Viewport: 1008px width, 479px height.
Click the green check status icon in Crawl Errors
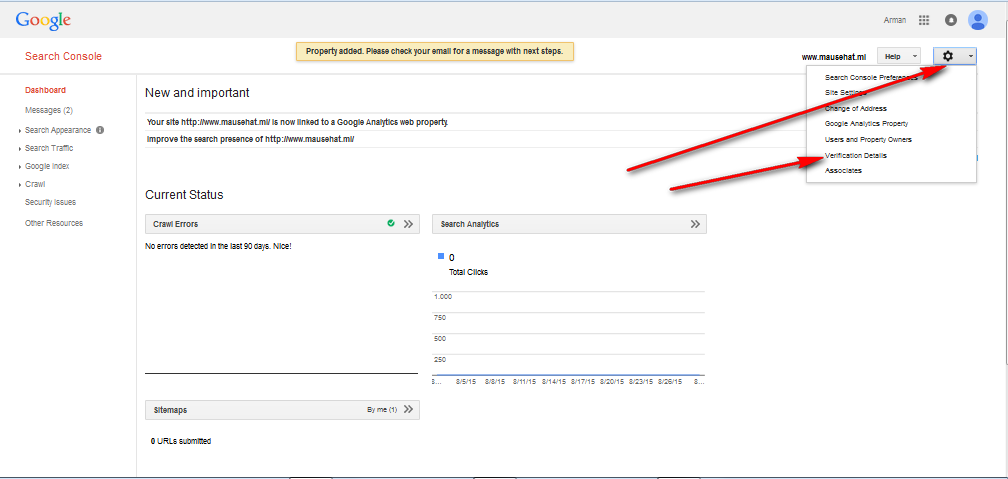pyautogui.click(x=391, y=223)
